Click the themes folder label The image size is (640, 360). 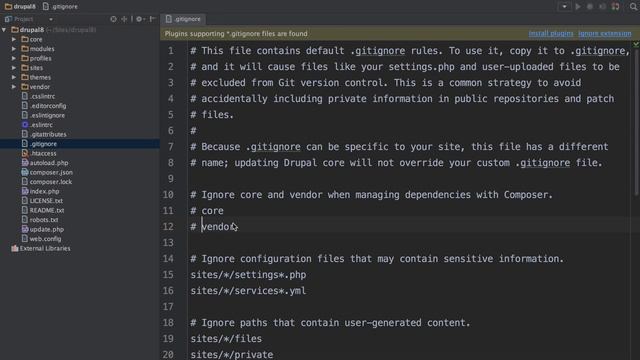(x=40, y=77)
